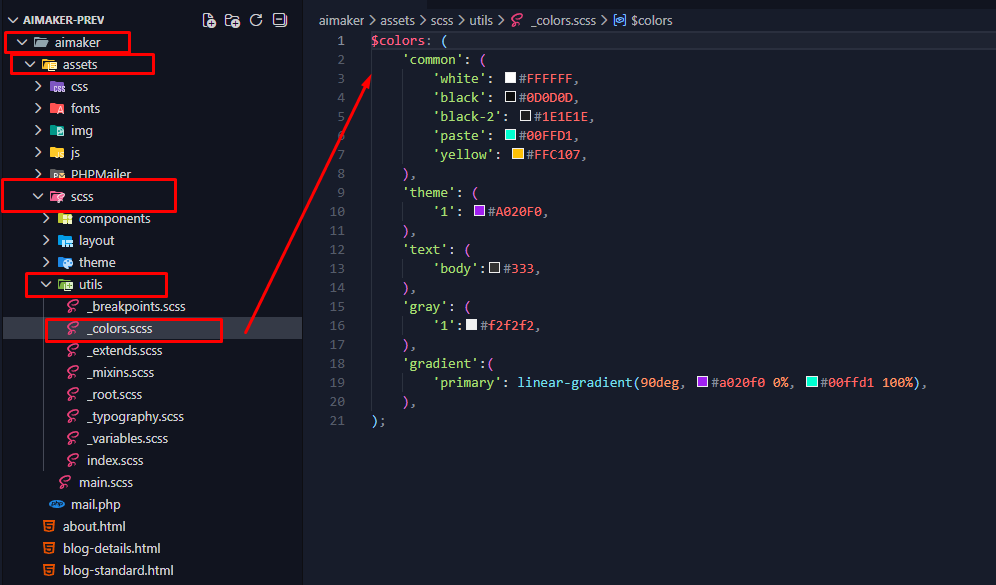Open _variables.scss in the utils folder
This screenshot has height=585, width=996.
(x=127, y=439)
